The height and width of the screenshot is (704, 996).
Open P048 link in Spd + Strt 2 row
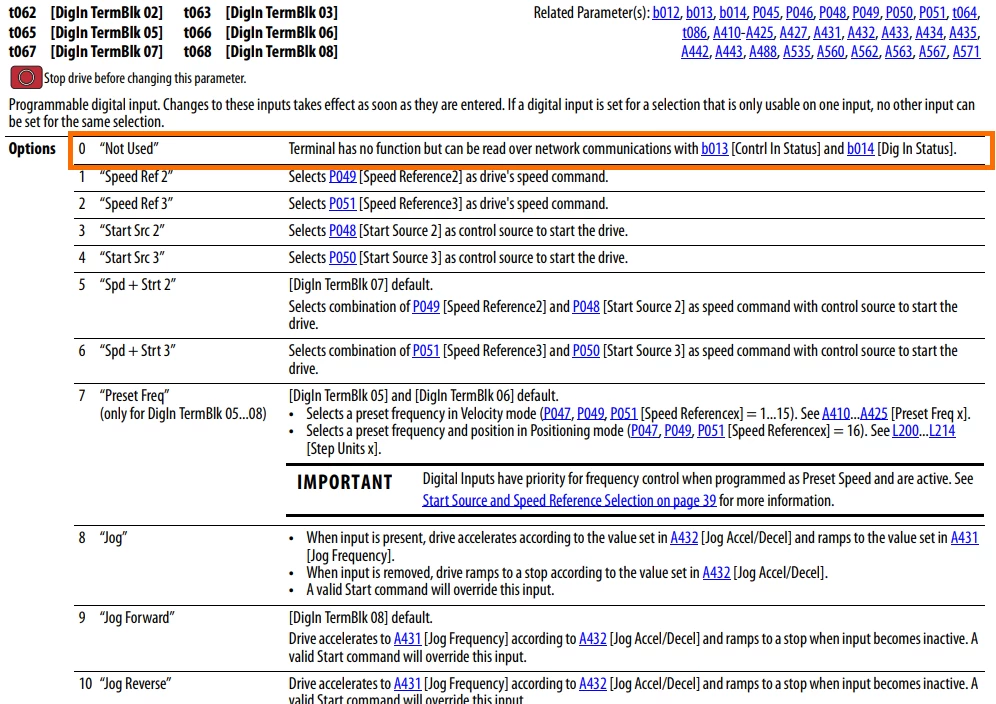tap(586, 307)
